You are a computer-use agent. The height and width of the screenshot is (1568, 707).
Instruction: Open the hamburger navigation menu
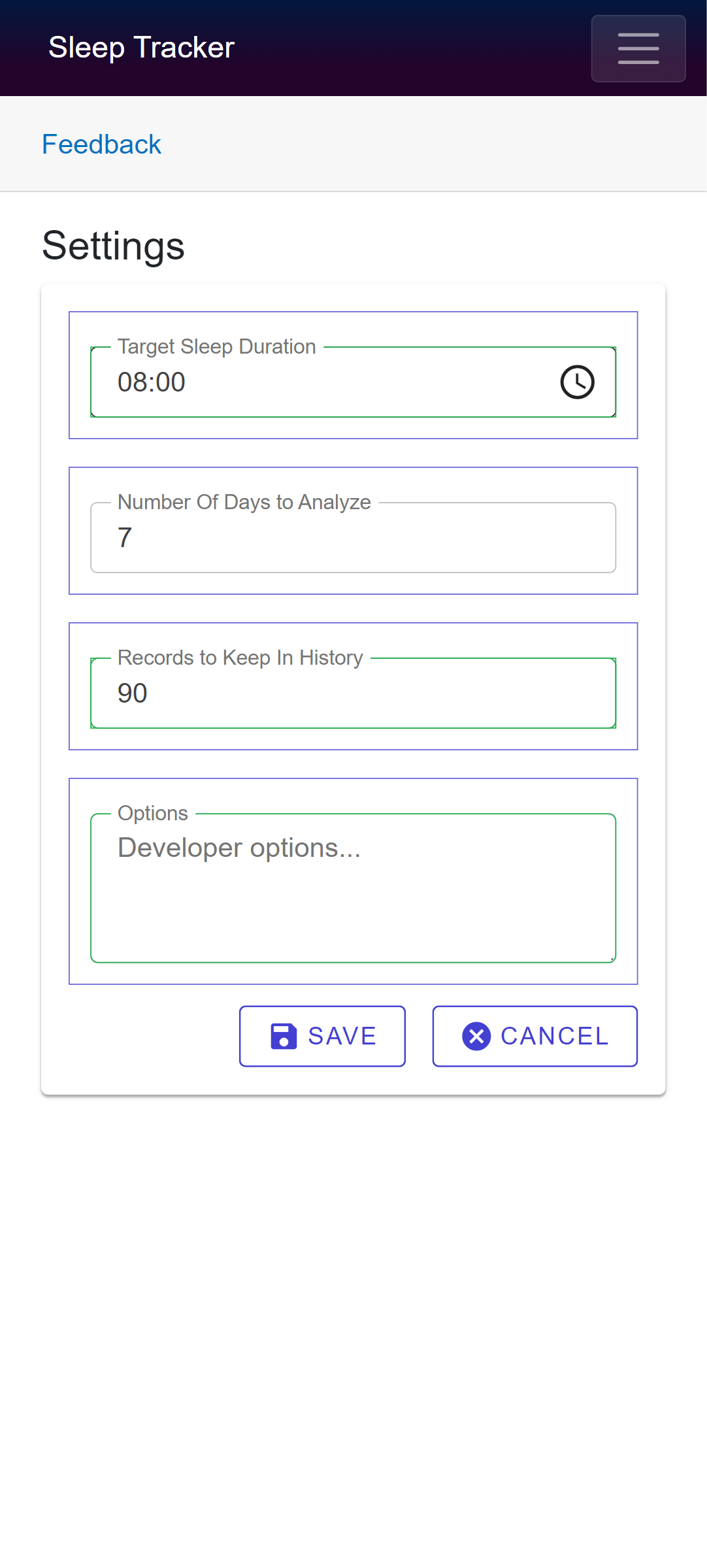[x=638, y=48]
